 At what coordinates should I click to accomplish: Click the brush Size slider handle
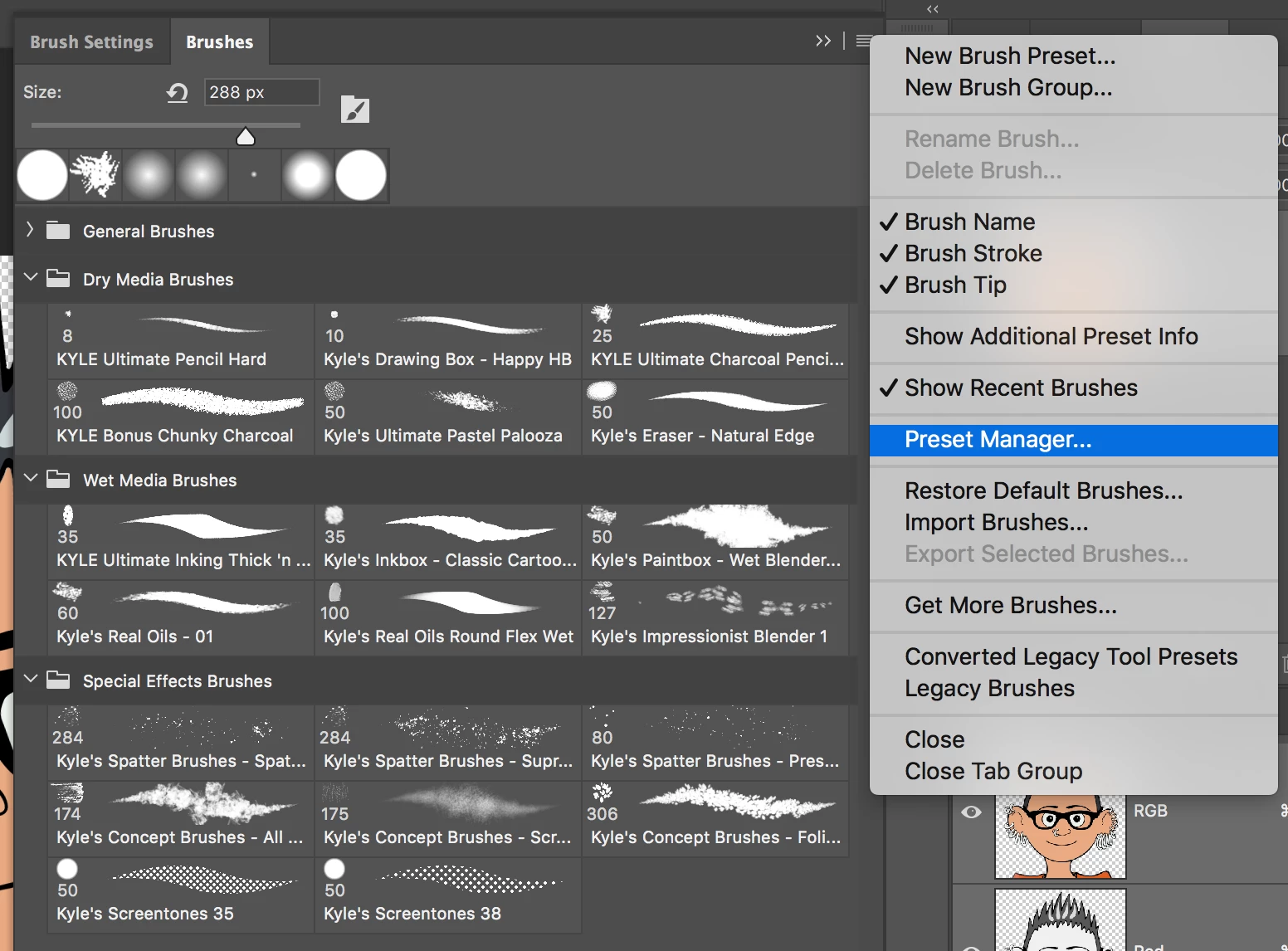click(x=246, y=137)
